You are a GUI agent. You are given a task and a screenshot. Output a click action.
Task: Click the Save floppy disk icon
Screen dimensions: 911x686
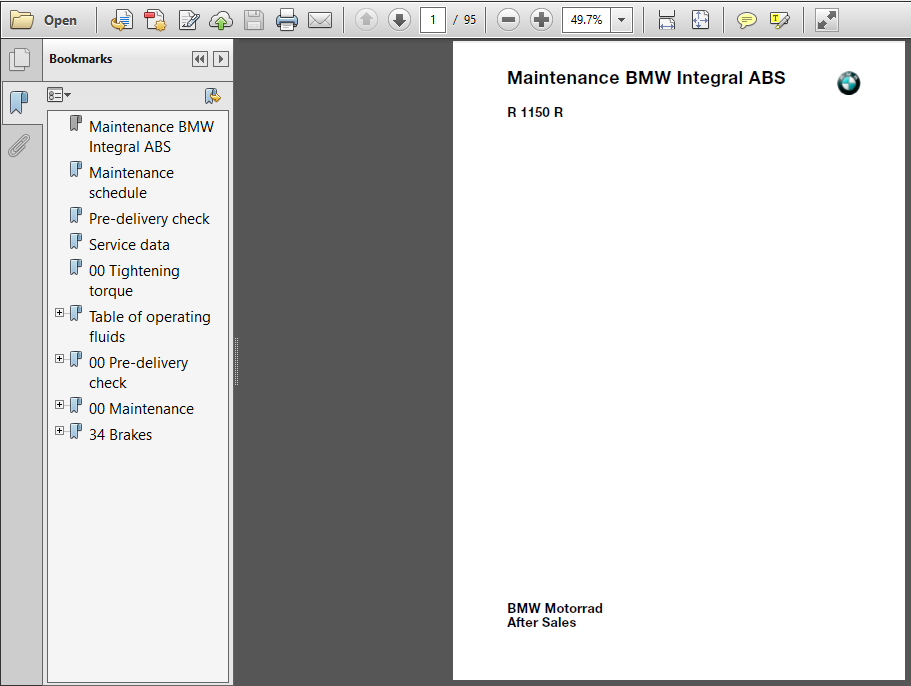(x=254, y=20)
